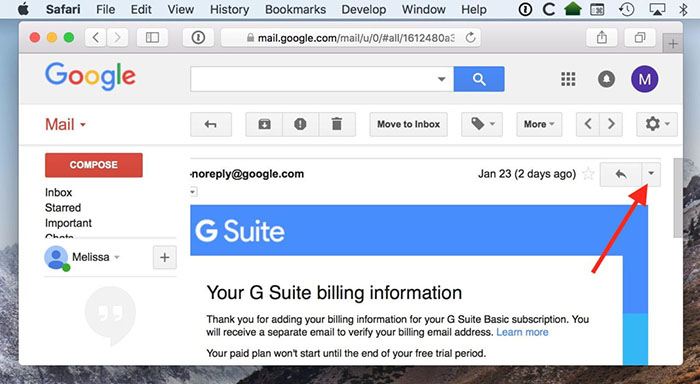This screenshot has height=384, width=700.
Task: Open the Help menu
Action: tap(474, 9)
